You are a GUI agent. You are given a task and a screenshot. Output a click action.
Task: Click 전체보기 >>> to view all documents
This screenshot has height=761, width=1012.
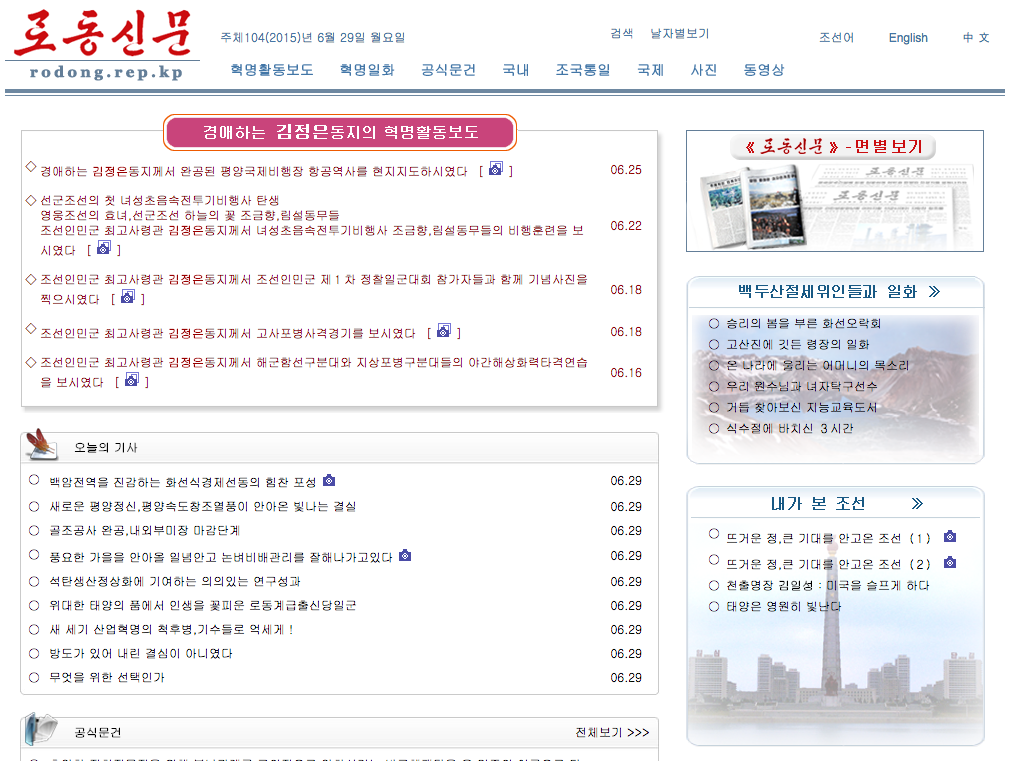(611, 733)
